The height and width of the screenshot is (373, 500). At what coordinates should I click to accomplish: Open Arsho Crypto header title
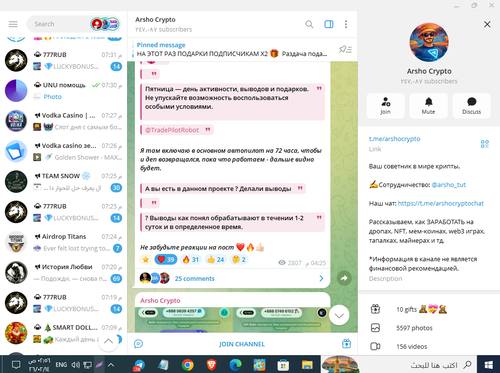point(155,20)
